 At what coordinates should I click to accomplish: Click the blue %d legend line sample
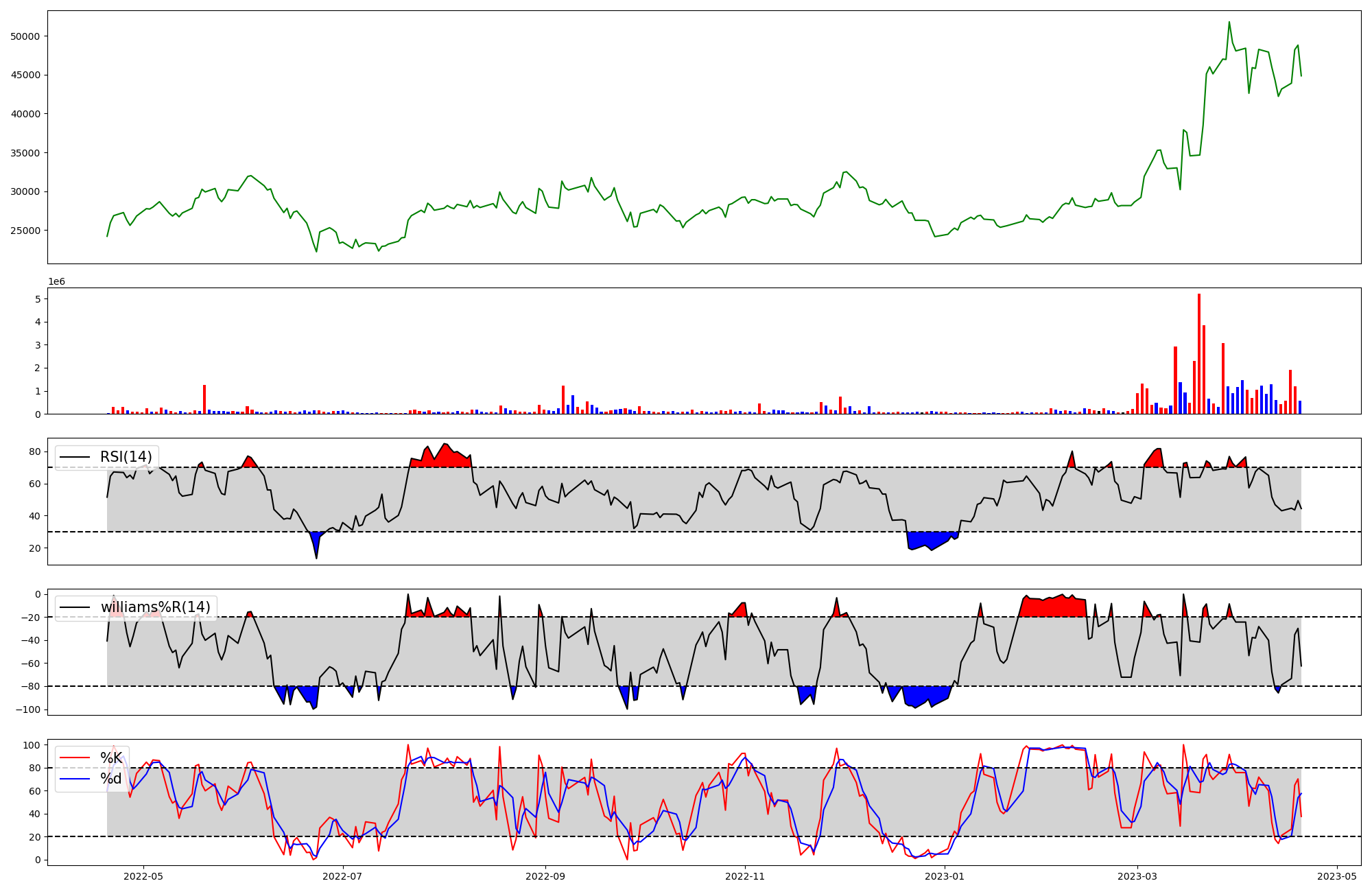(75, 779)
